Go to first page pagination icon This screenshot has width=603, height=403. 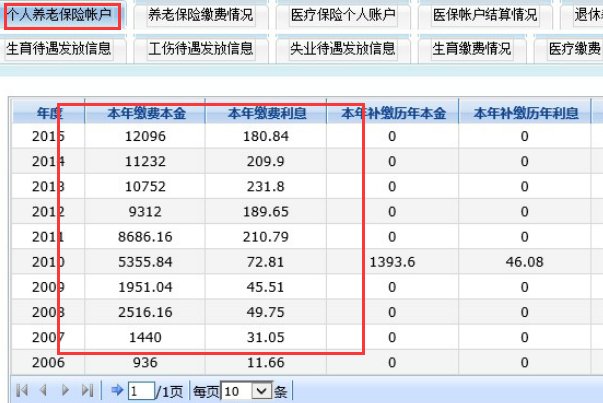pyautogui.click(x=22, y=391)
